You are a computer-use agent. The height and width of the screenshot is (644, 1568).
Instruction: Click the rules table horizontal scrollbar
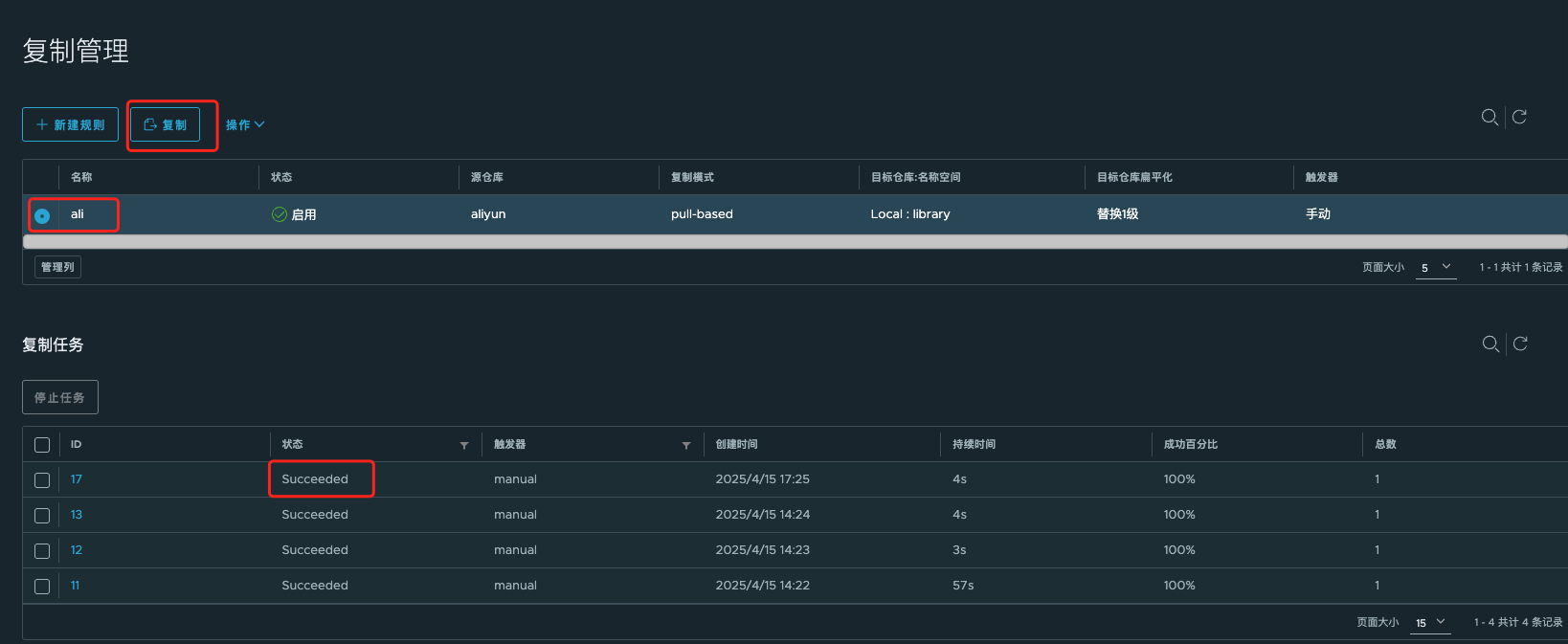tap(795, 242)
